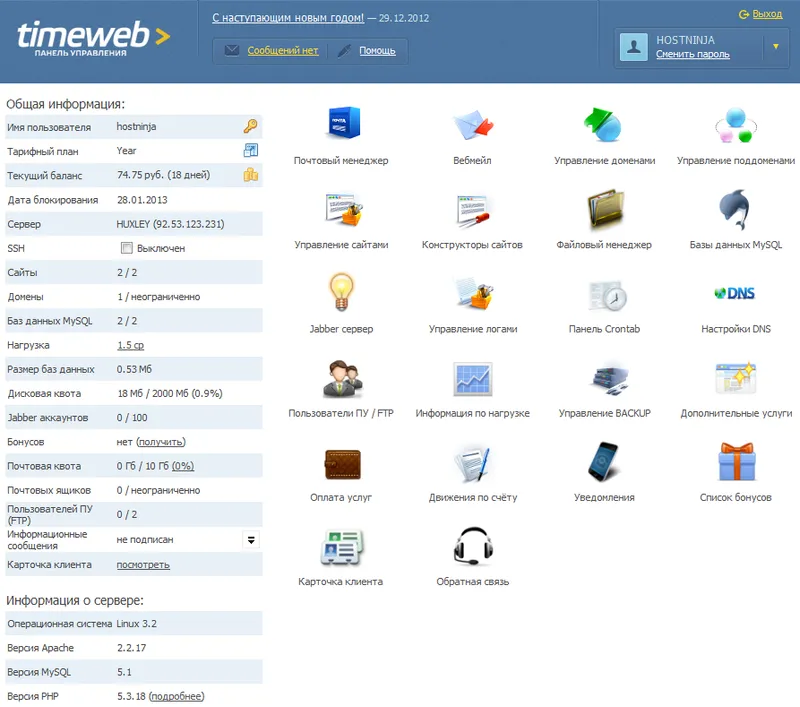800x707 pixels.
Task: Open Панель Crontab clock icon
Action: tap(607, 295)
